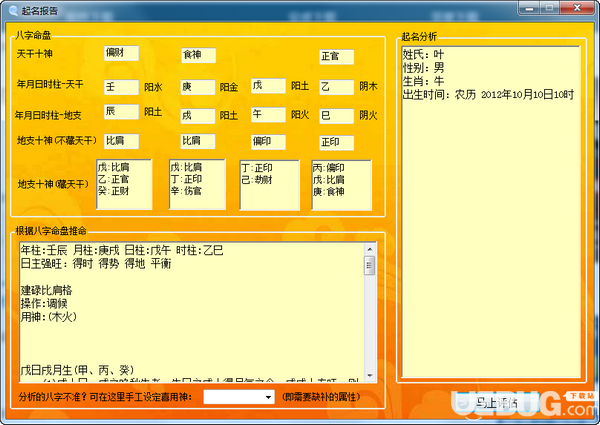Click the scrollbar thumb in 推命 text area
This screenshot has width=600, height=425.
coord(370,265)
